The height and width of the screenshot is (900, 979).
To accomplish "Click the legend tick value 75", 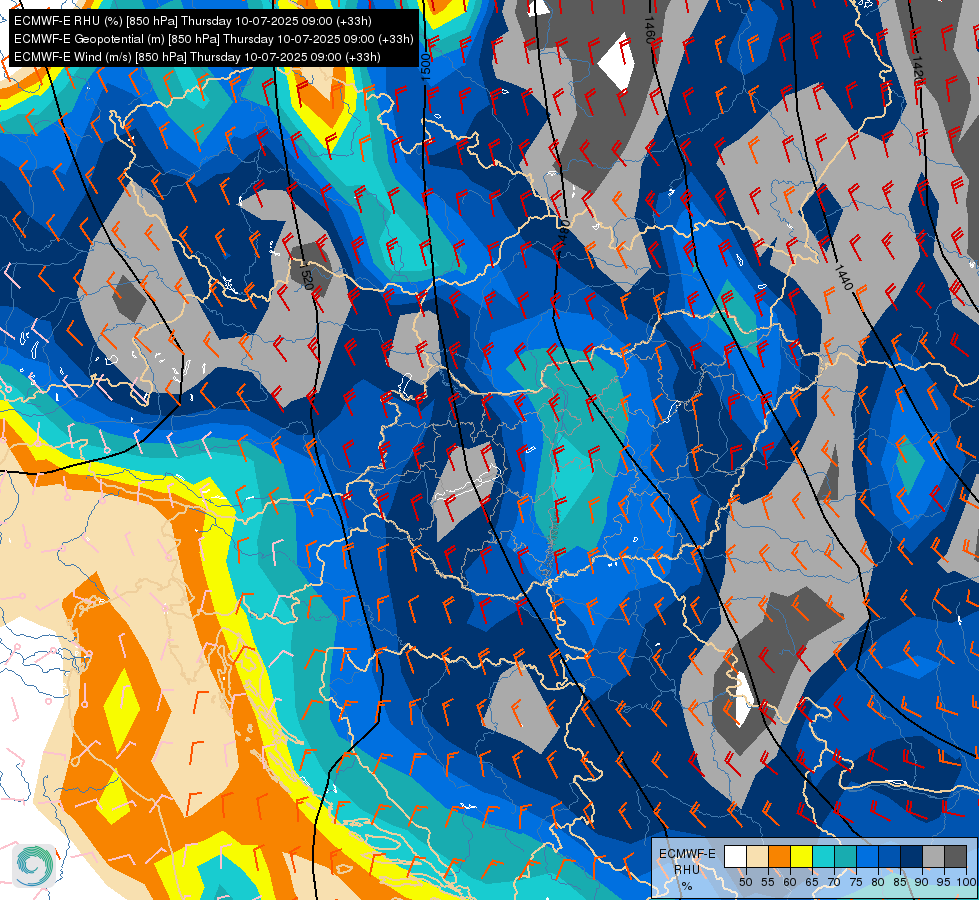I will click(x=856, y=882).
